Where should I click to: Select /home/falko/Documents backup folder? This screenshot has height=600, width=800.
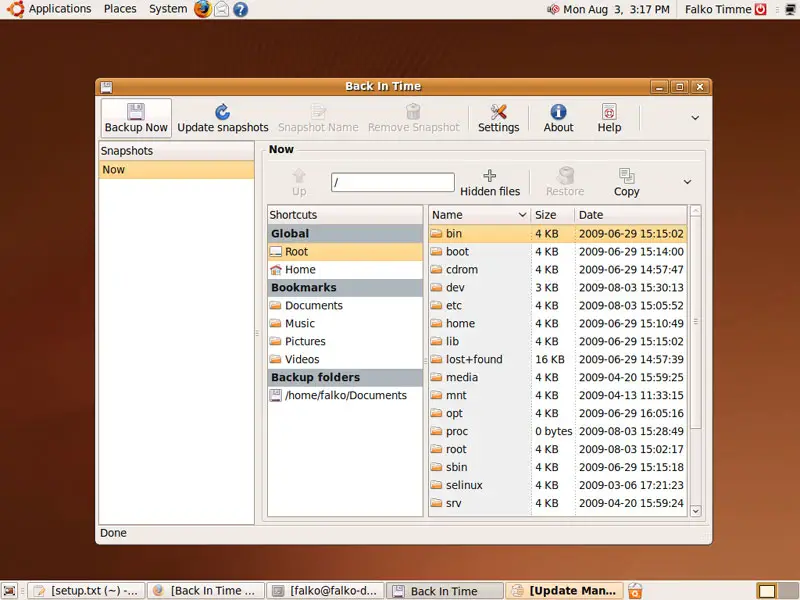[x=345, y=395]
